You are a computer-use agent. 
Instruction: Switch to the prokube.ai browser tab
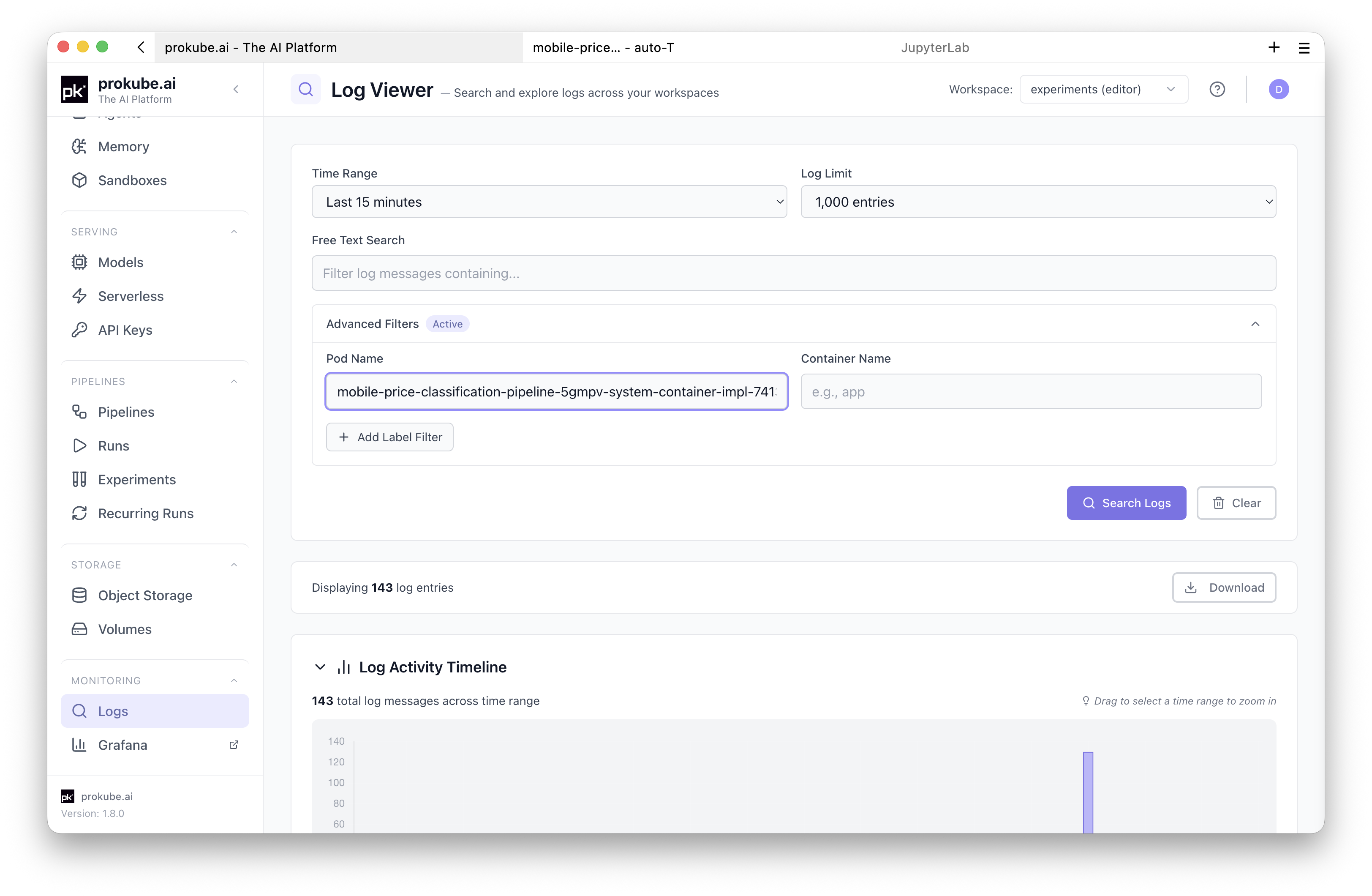pos(338,47)
